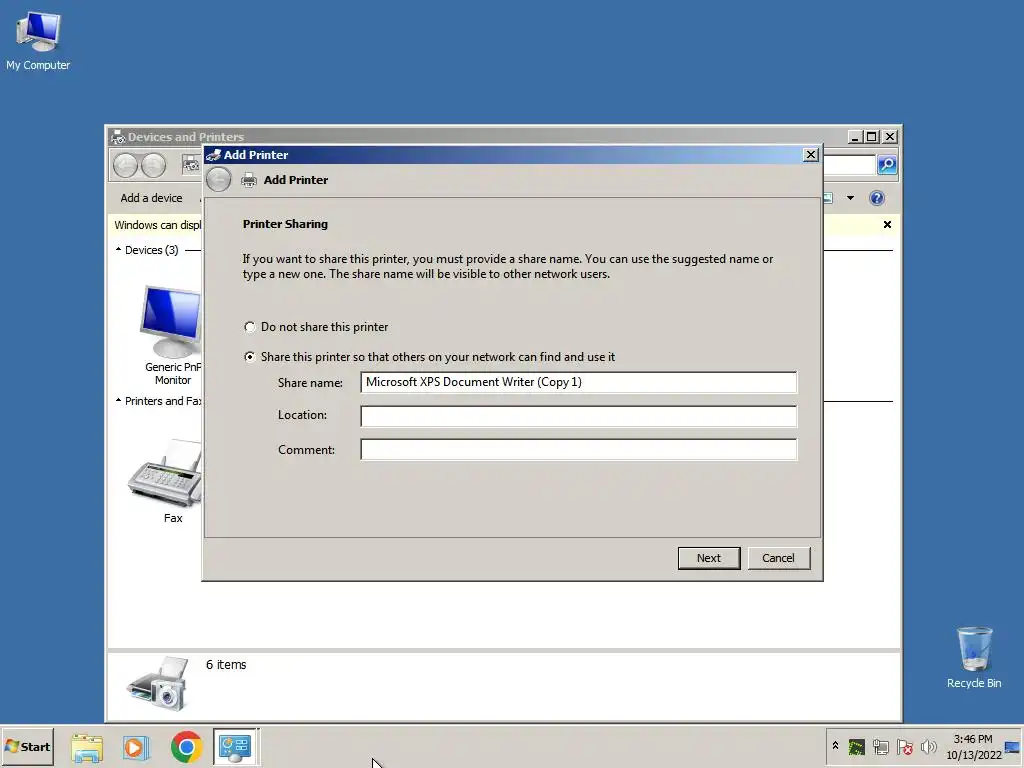Open the My Computer desktop icon
The height and width of the screenshot is (768, 1024).
point(38,40)
